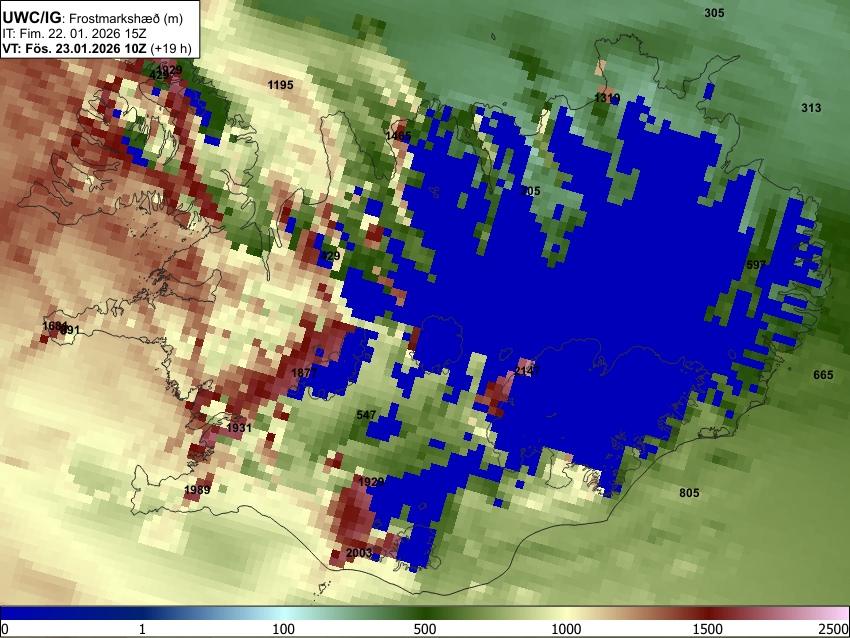Click the 1989 value label
Image resolution: width=850 pixels, height=638 pixels.
[x=197, y=490]
